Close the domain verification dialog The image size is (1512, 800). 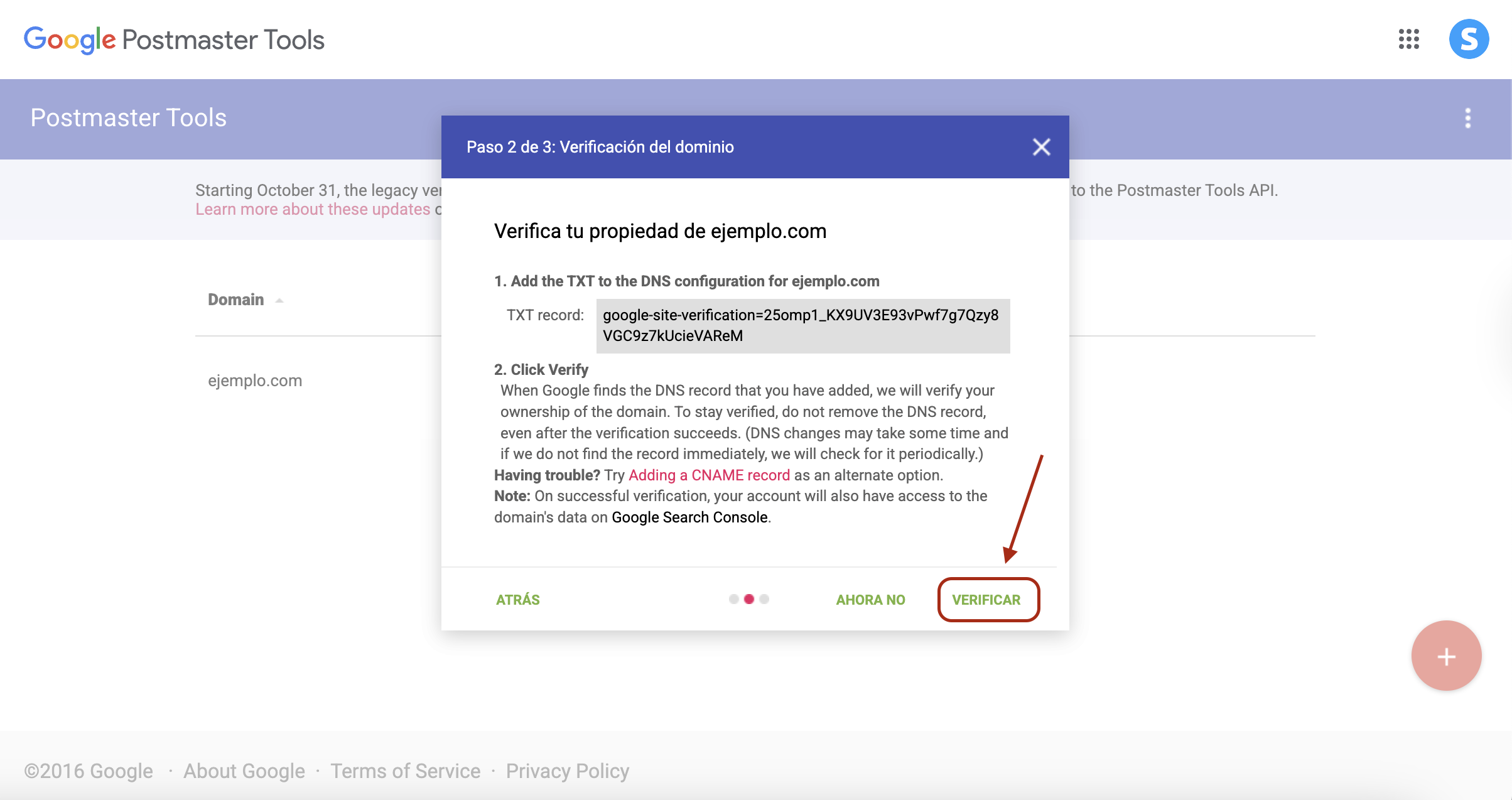tap(1041, 147)
